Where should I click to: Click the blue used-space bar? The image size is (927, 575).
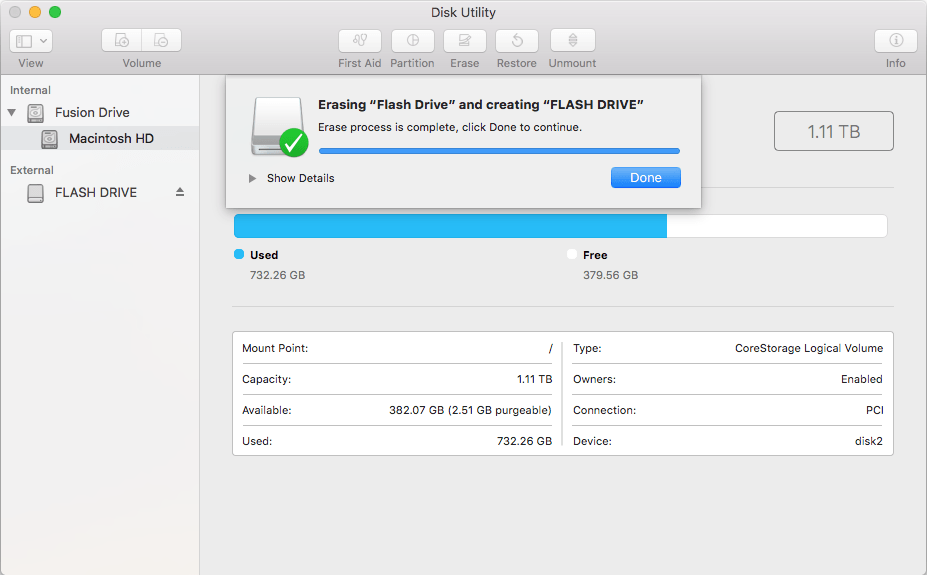(450, 226)
